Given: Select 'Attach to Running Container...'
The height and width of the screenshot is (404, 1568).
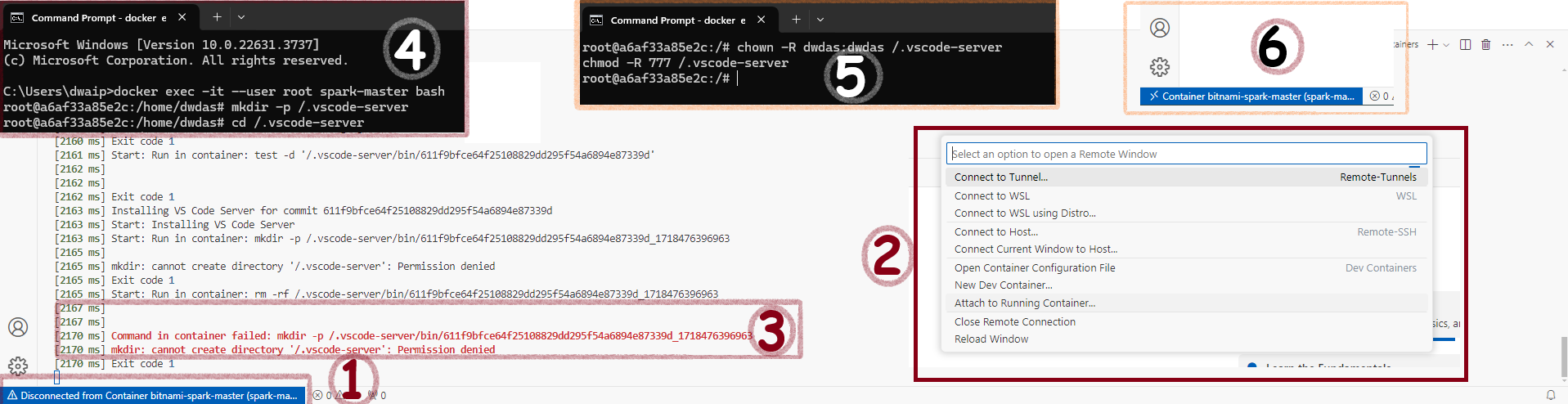Looking at the screenshot, I should [1185, 303].
